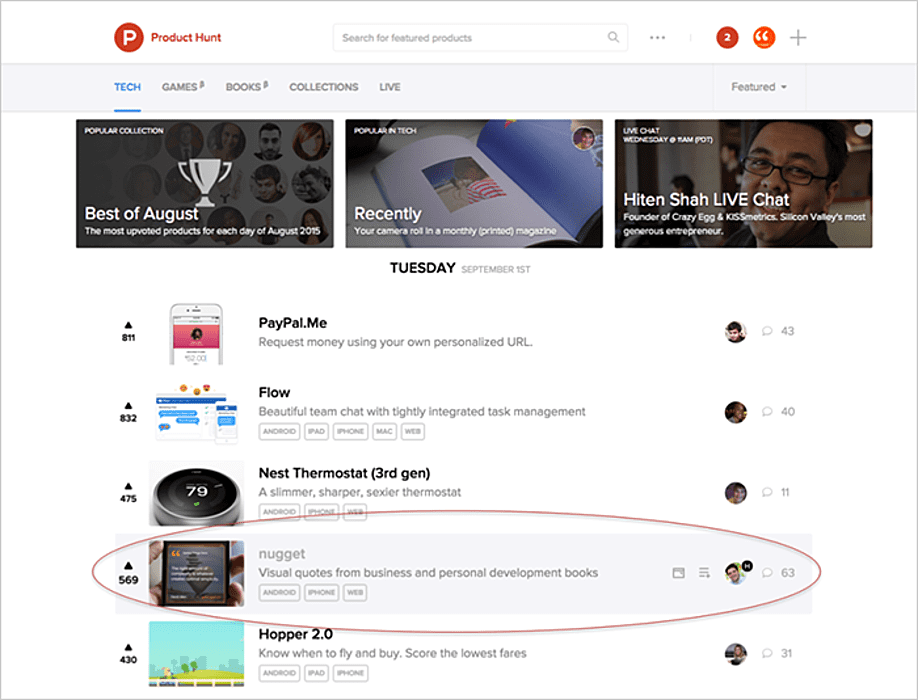Open nugget comments bubble icon
The image size is (918, 700).
tap(767, 572)
